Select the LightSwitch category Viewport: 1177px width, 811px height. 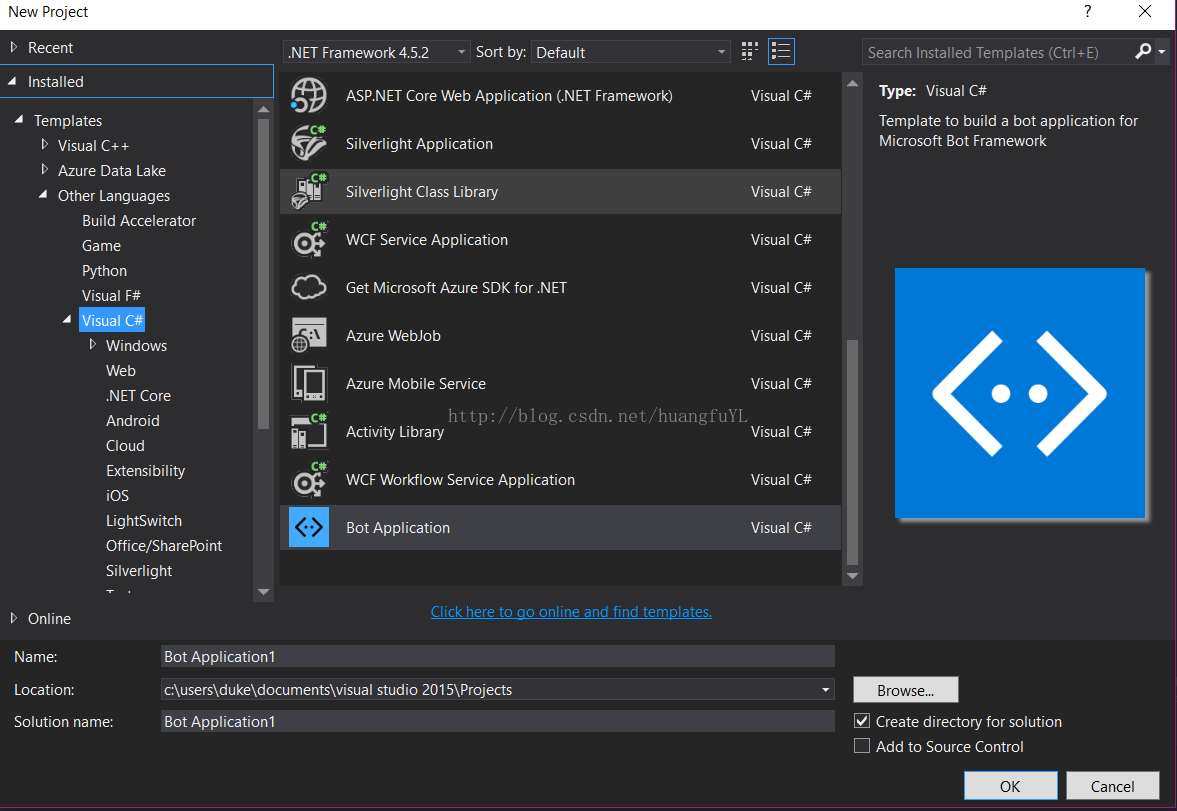point(144,520)
